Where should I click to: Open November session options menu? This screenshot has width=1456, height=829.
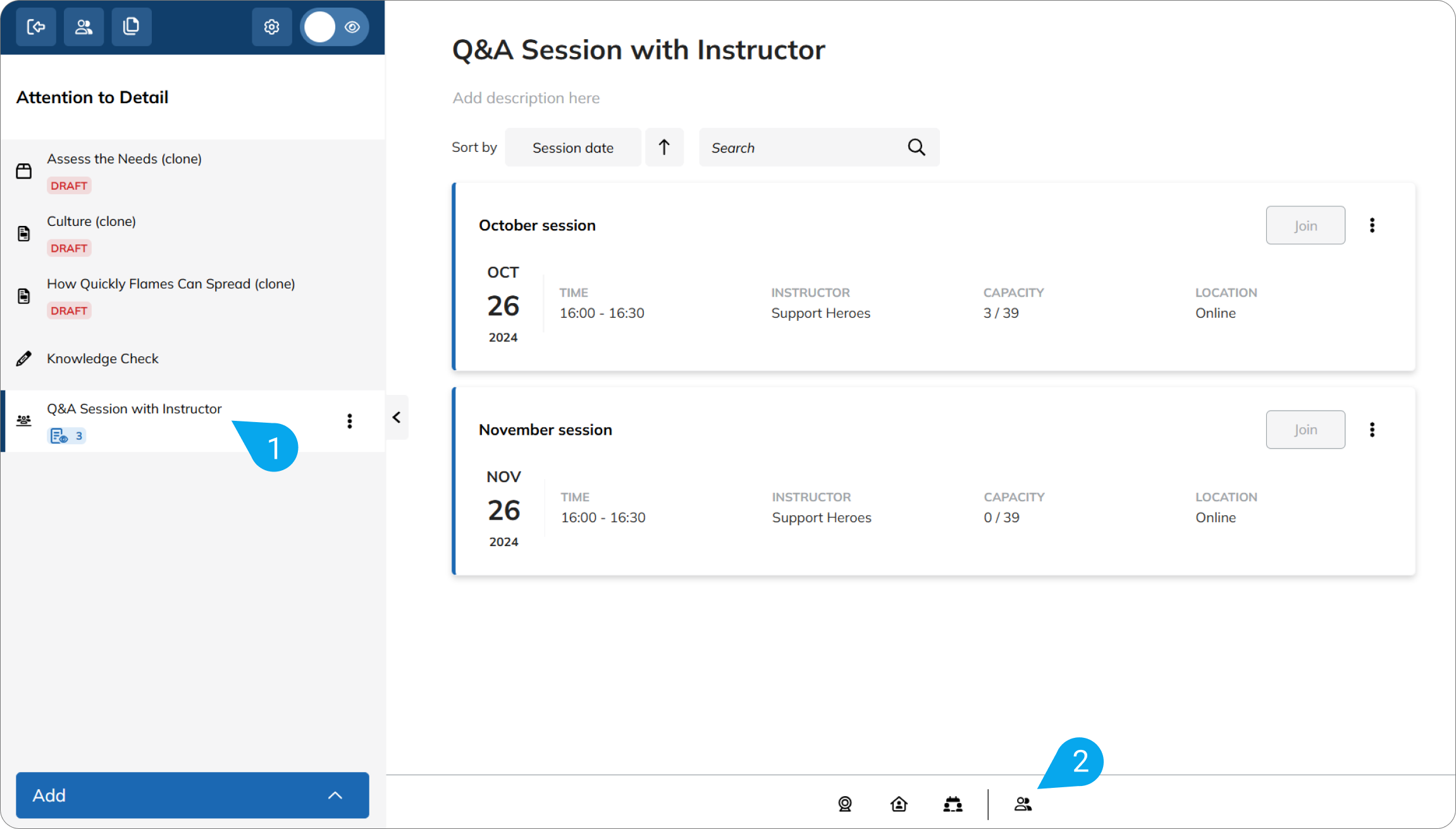click(1372, 430)
